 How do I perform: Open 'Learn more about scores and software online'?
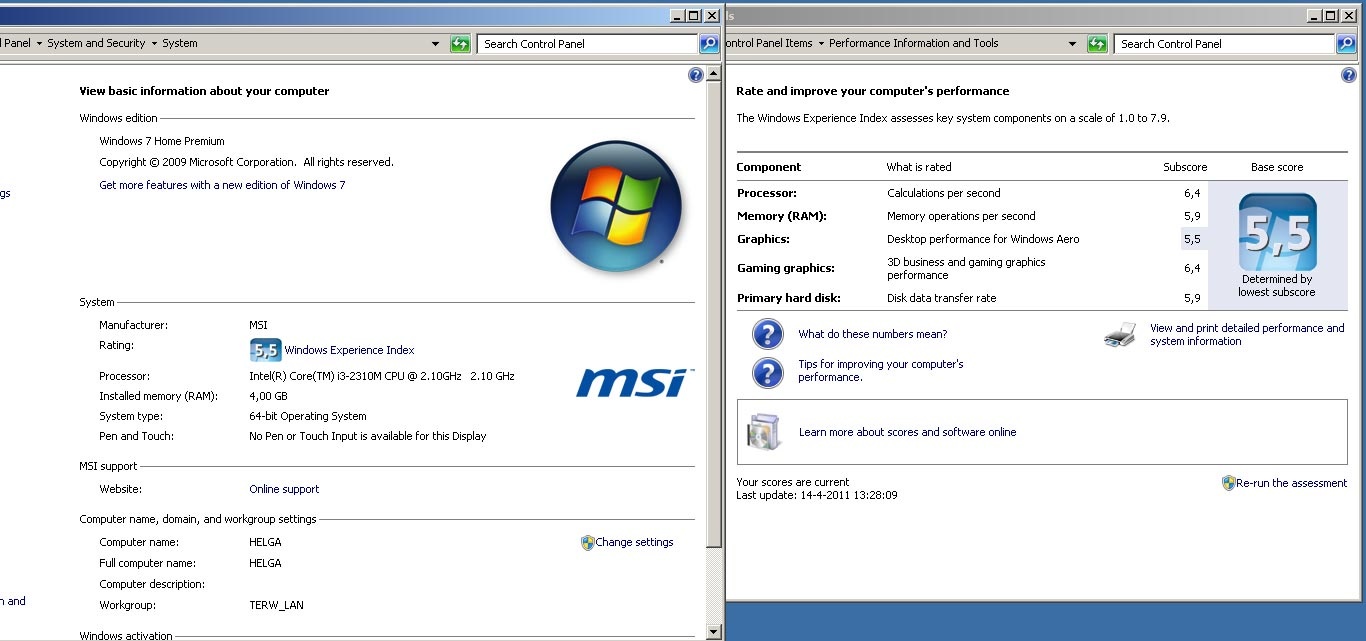click(x=907, y=432)
